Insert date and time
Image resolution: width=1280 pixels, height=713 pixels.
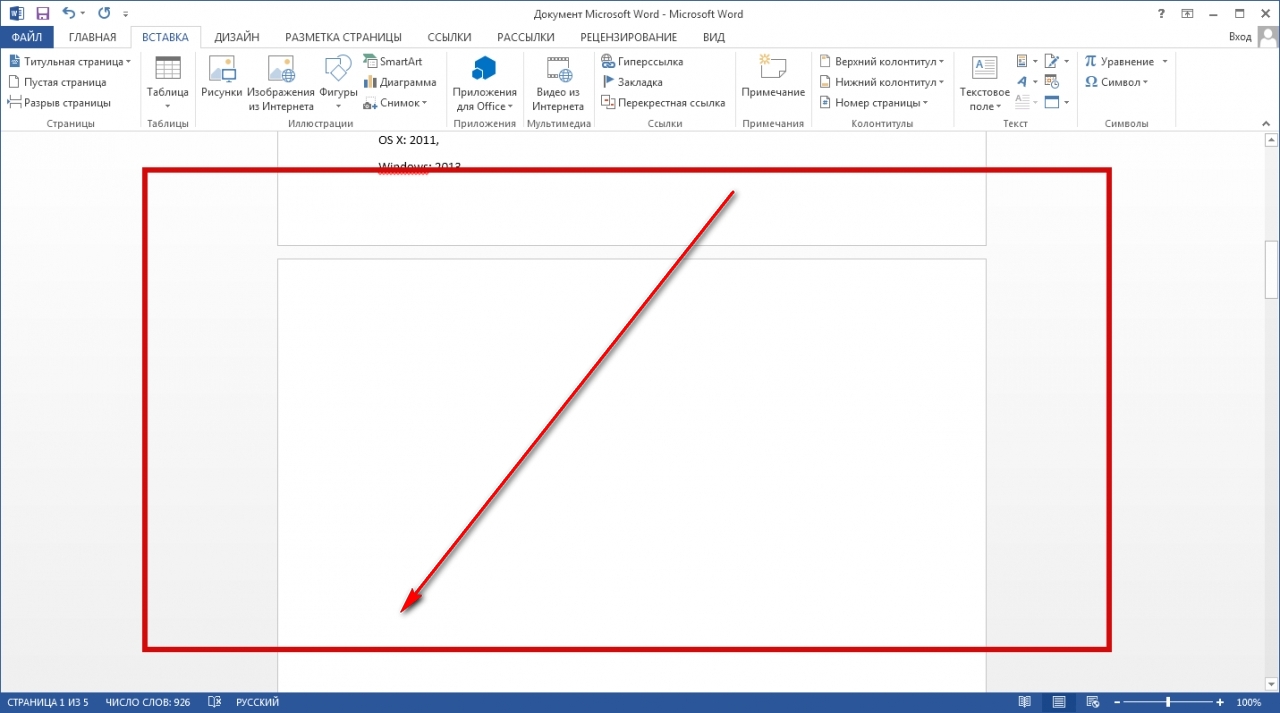click(x=1052, y=82)
